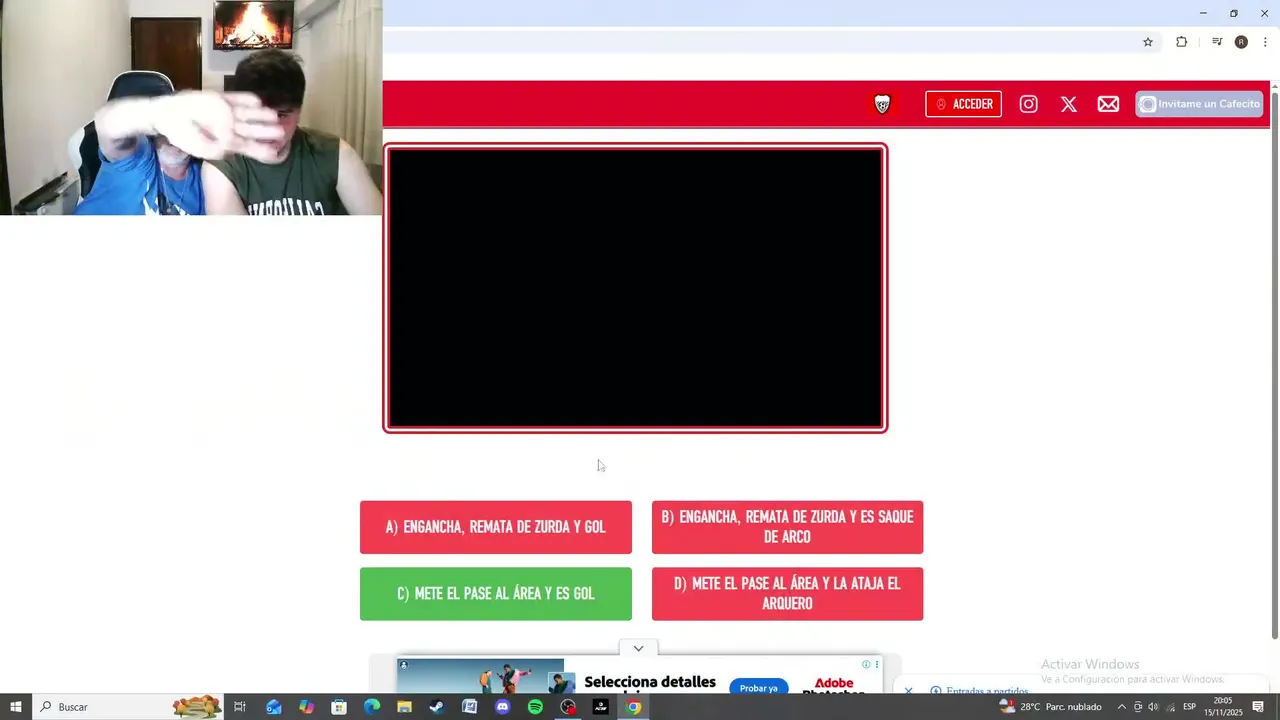Open Microsoft Edge from the taskbar

click(372, 707)
